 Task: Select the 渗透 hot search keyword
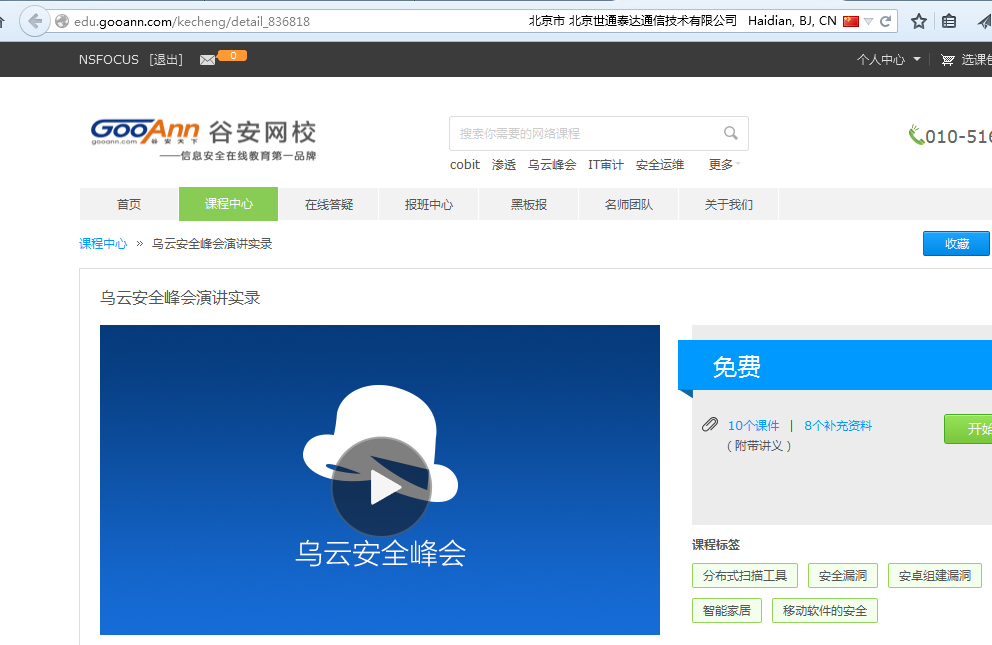coord(504,165)
